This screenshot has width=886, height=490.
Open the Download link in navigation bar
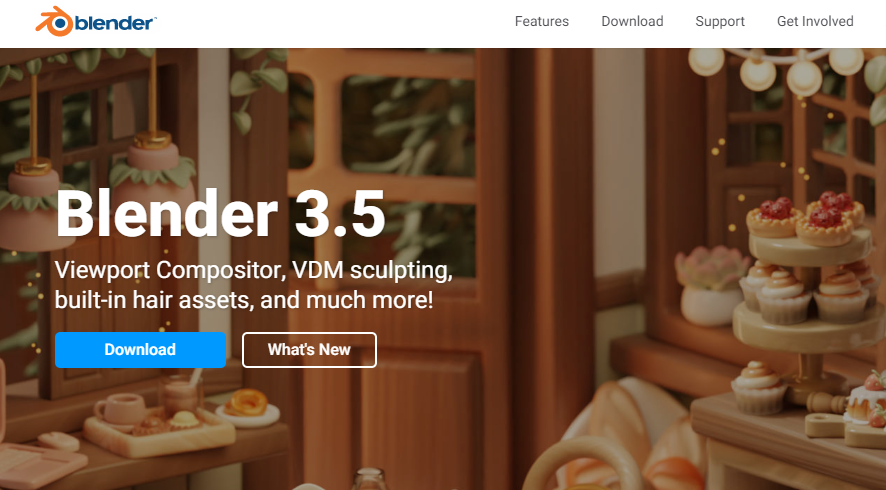coord(632,21)
